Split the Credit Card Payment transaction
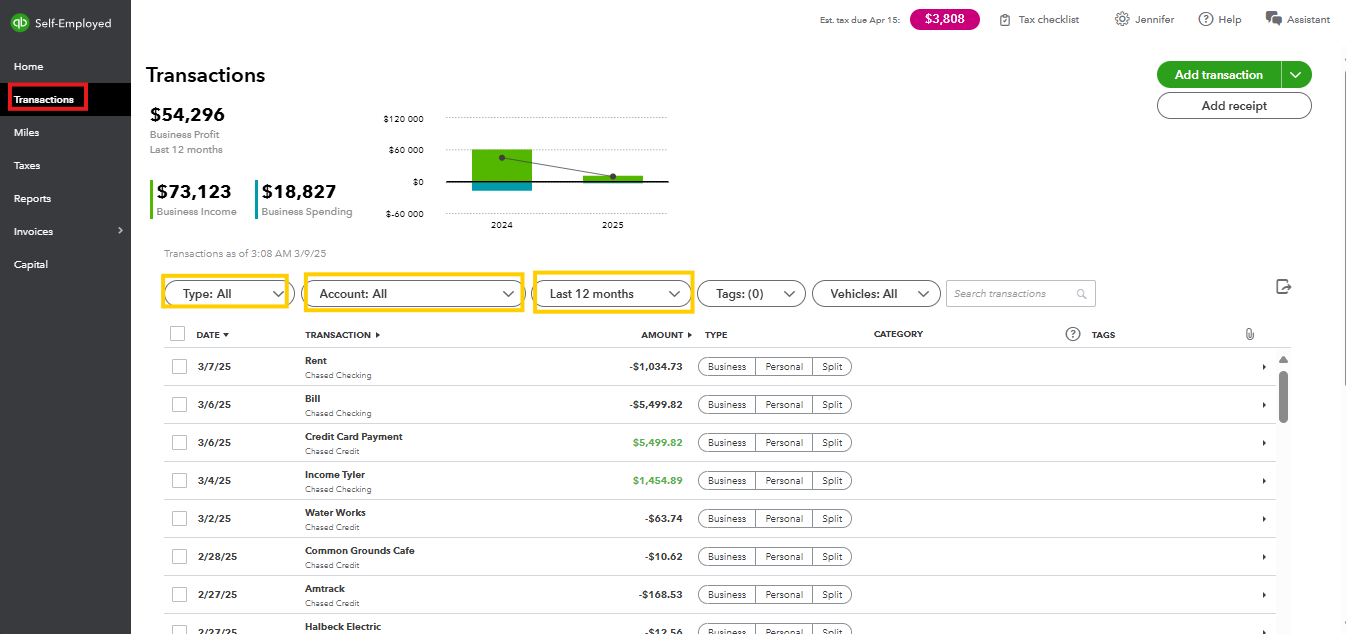This screenshot has width=1346, height=634. pos(832,443)
